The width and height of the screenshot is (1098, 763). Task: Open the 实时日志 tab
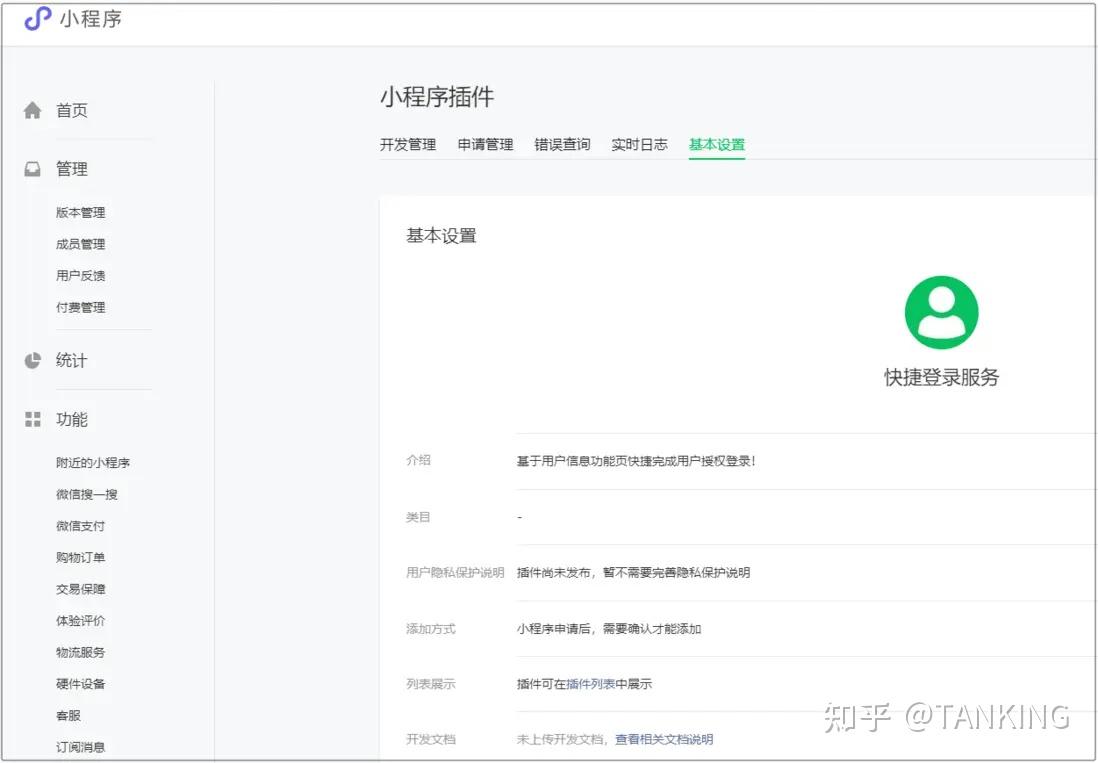(x=639, y=145)
